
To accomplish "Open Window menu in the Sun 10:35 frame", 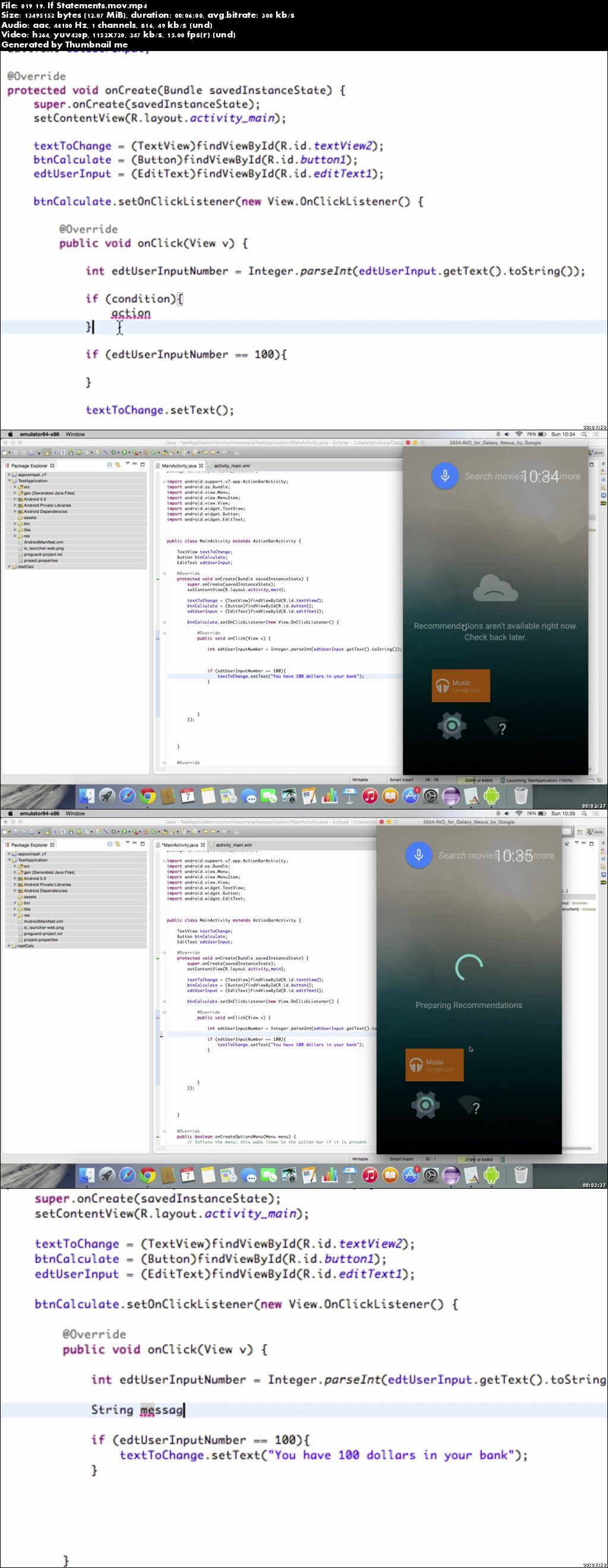I will 75,813.
